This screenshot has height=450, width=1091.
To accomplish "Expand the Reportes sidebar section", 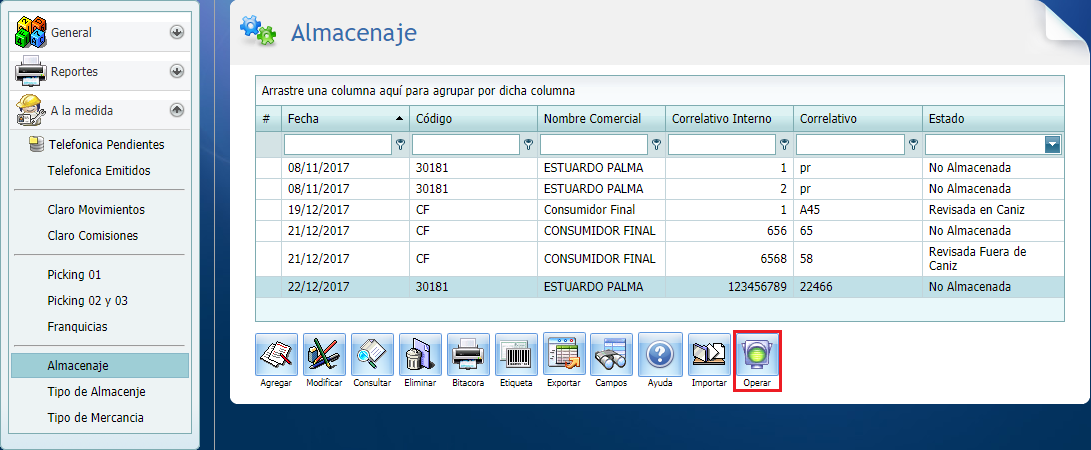I will 177,71.
